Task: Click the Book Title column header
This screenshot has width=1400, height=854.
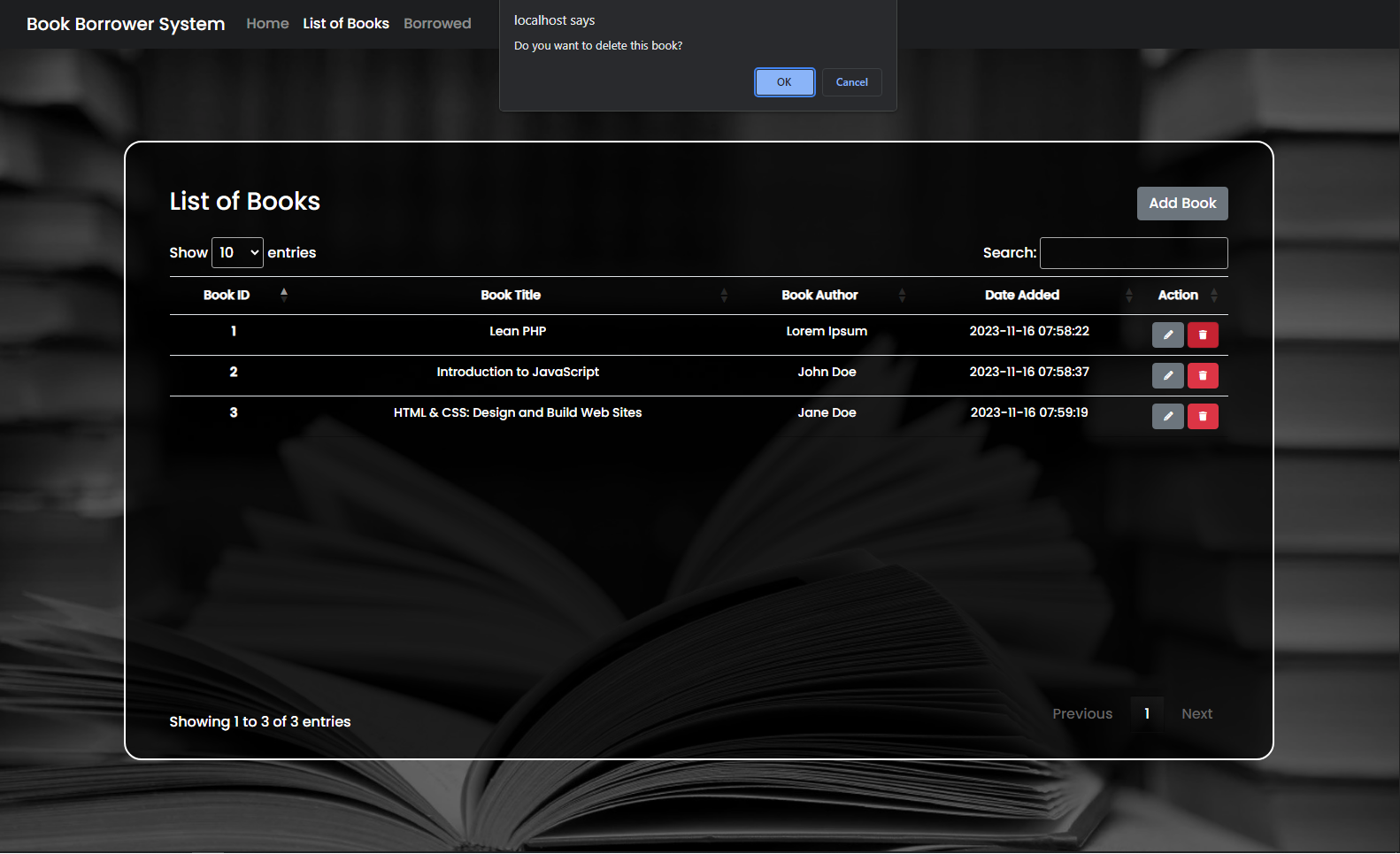Action: [511, 296]
